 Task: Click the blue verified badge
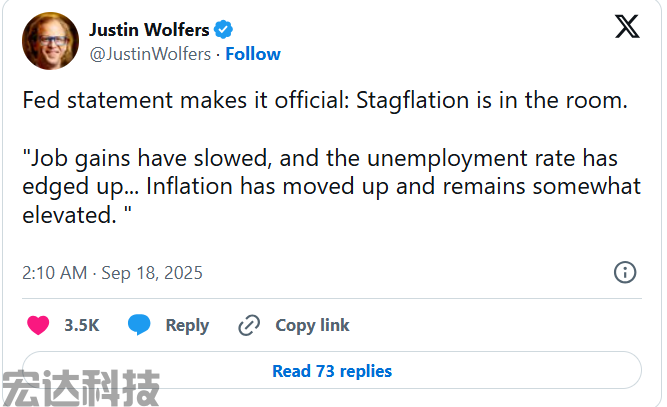[x=223, y=30]
